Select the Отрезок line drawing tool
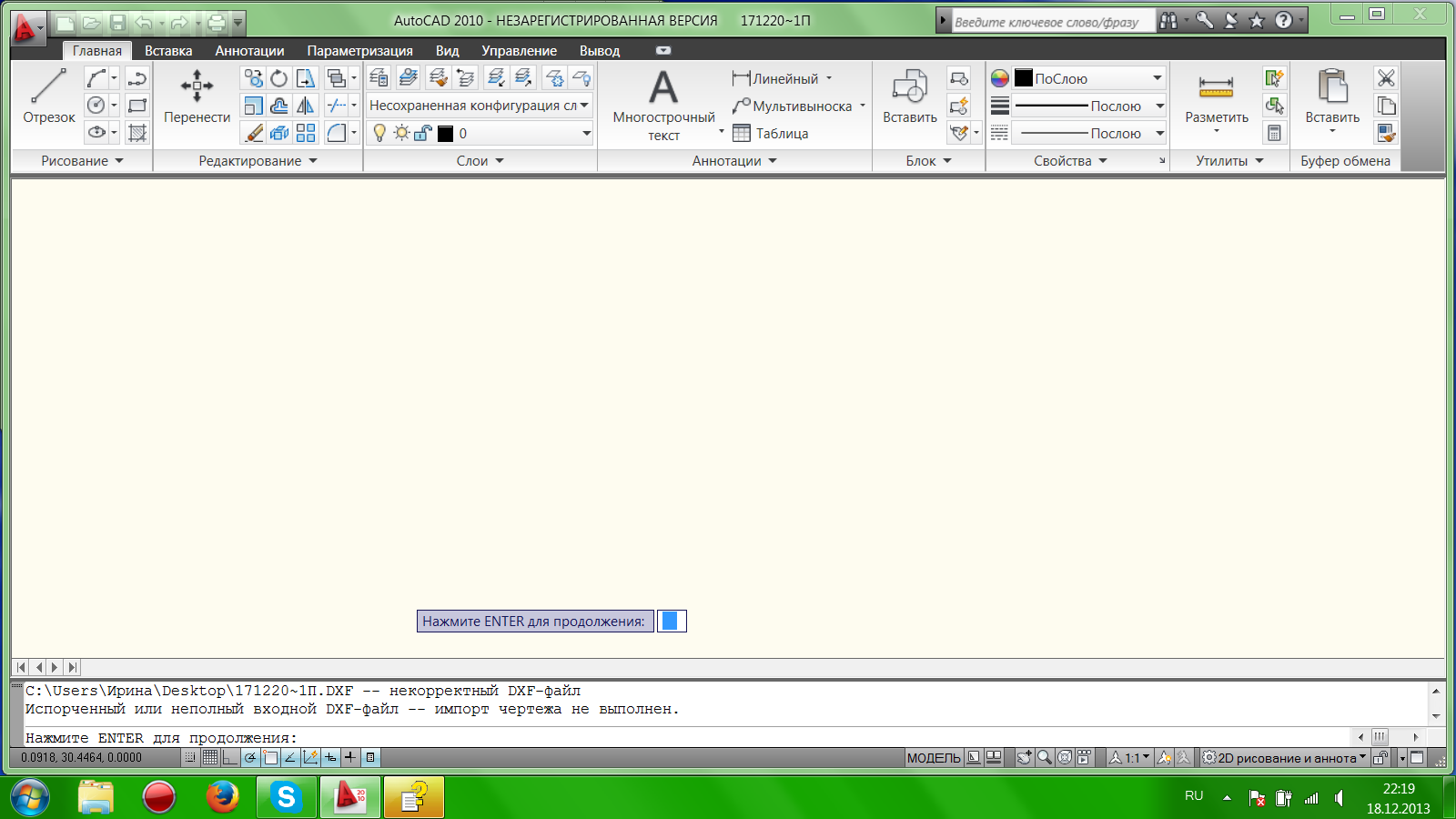1456x819 pixels. tap(48, 96)
